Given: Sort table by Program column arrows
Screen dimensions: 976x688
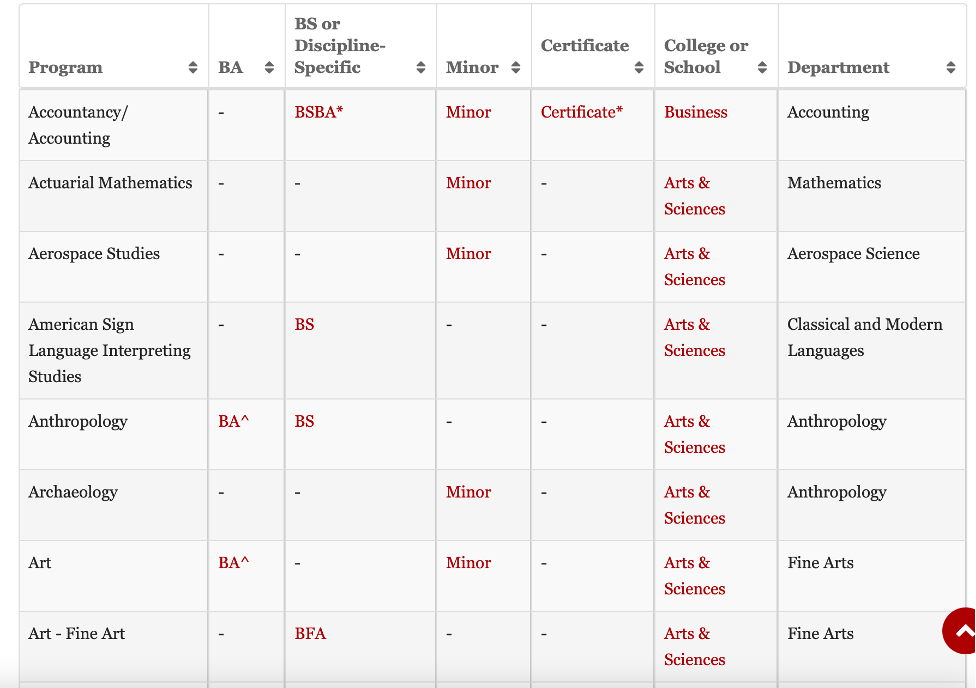Looking at the screenshot, I should (193, 68).
